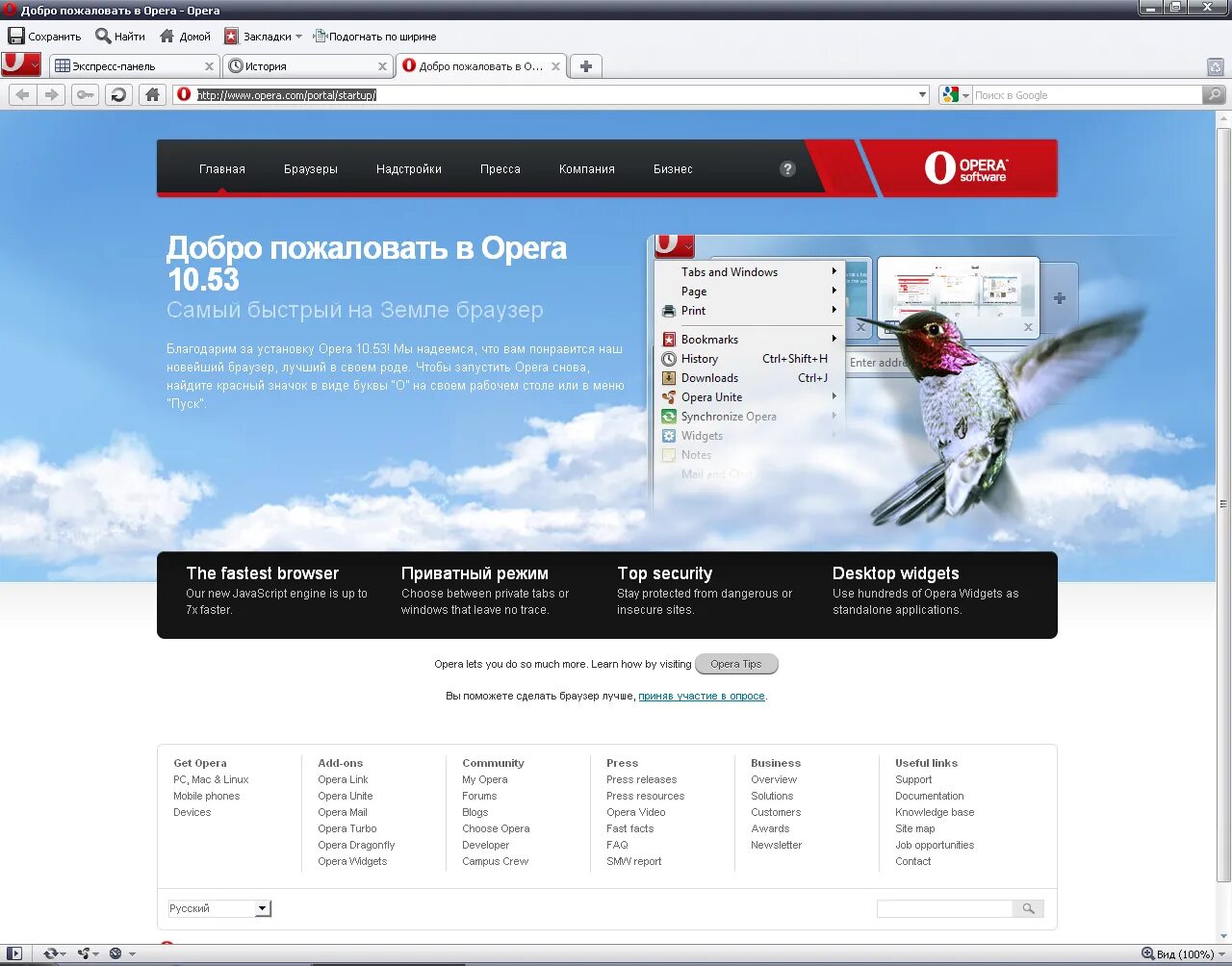
Task: Click the Найти search toolbar button
Action: [120, 37]
